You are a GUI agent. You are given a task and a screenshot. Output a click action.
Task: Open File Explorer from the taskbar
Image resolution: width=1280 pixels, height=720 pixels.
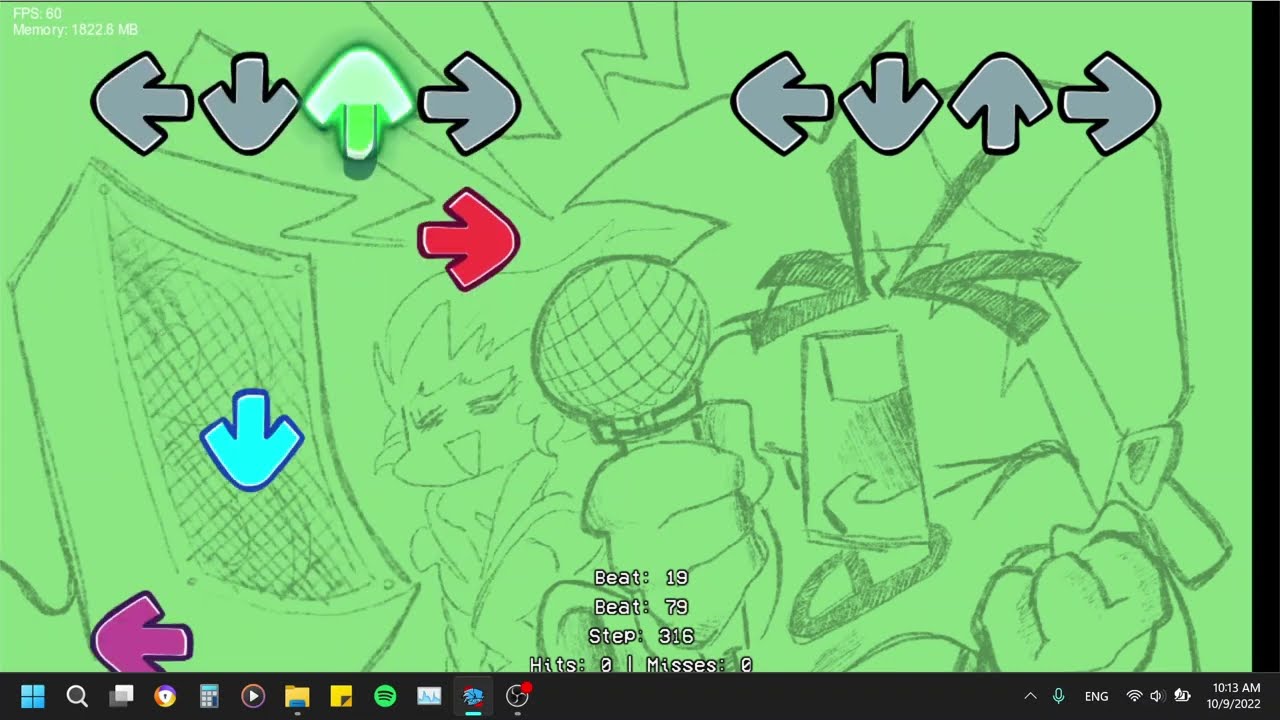(x=297, y=696)
